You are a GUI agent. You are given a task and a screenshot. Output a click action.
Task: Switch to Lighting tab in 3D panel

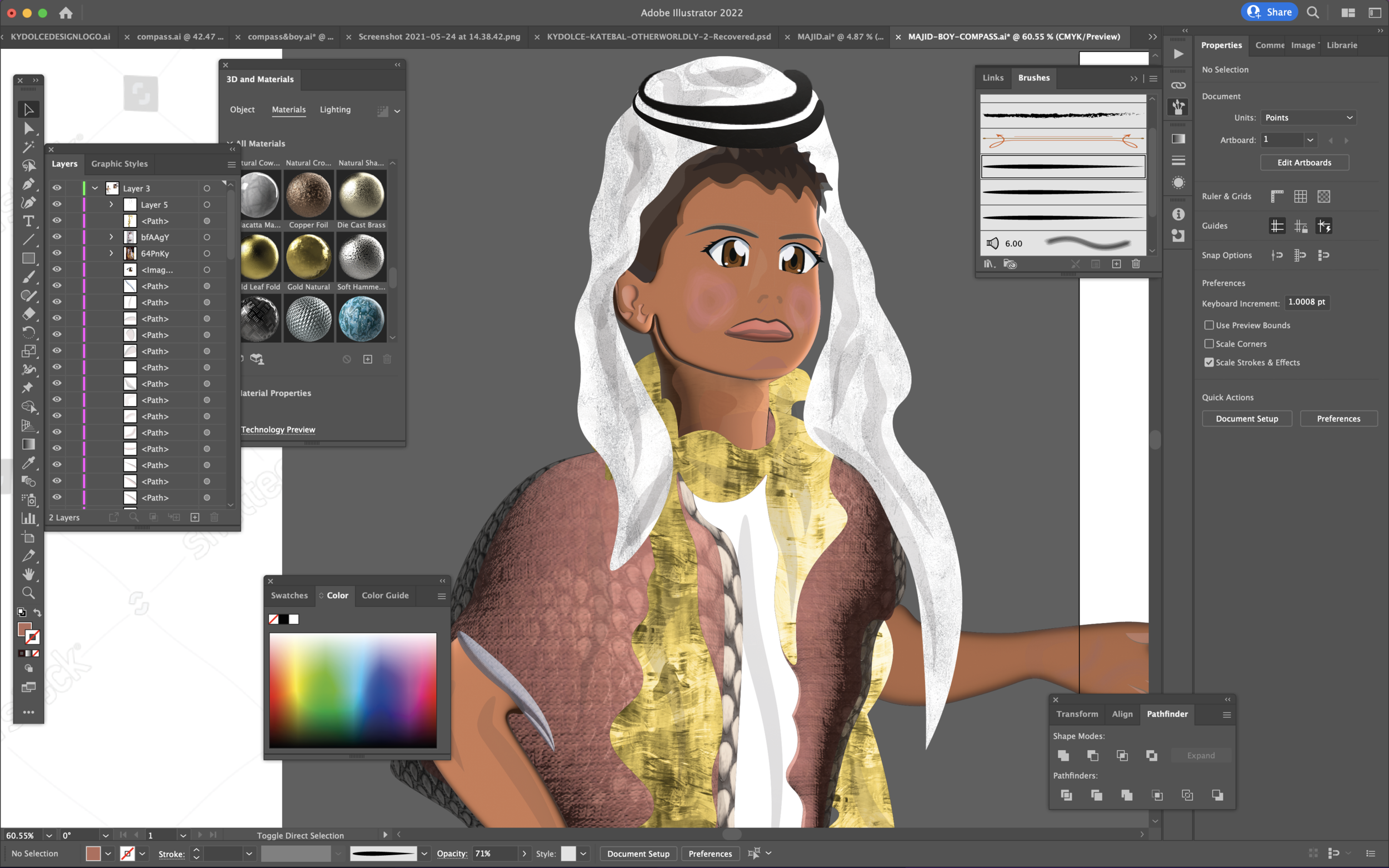[x=335, y=109]
